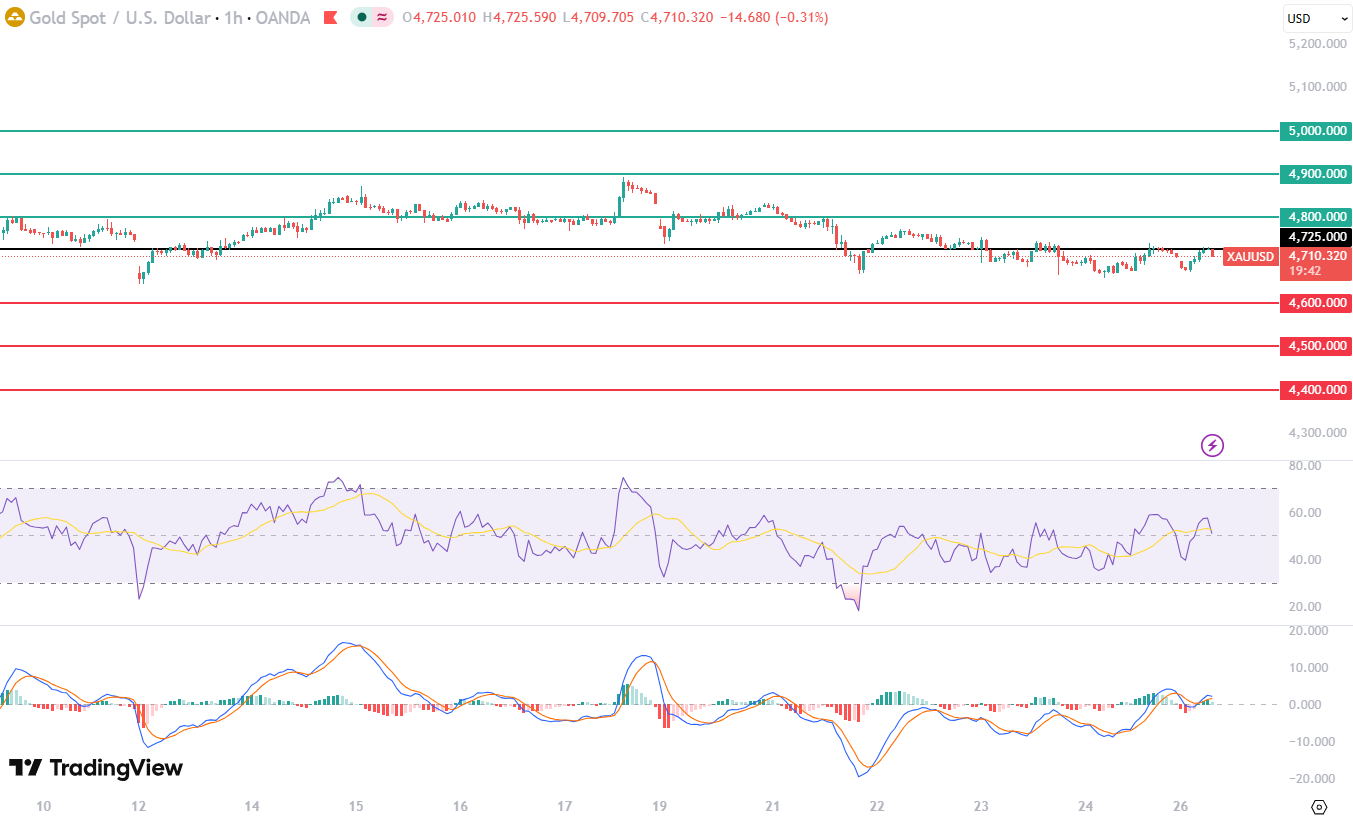Click the black 4,725.000 price label

click(x=1315, y=237)
